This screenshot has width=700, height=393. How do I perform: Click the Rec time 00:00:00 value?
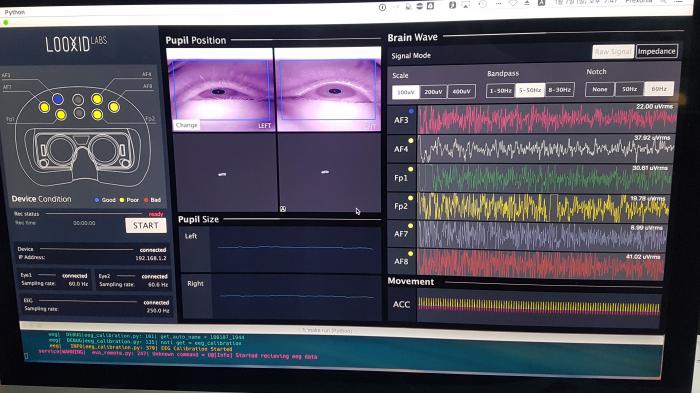(84, 223)
